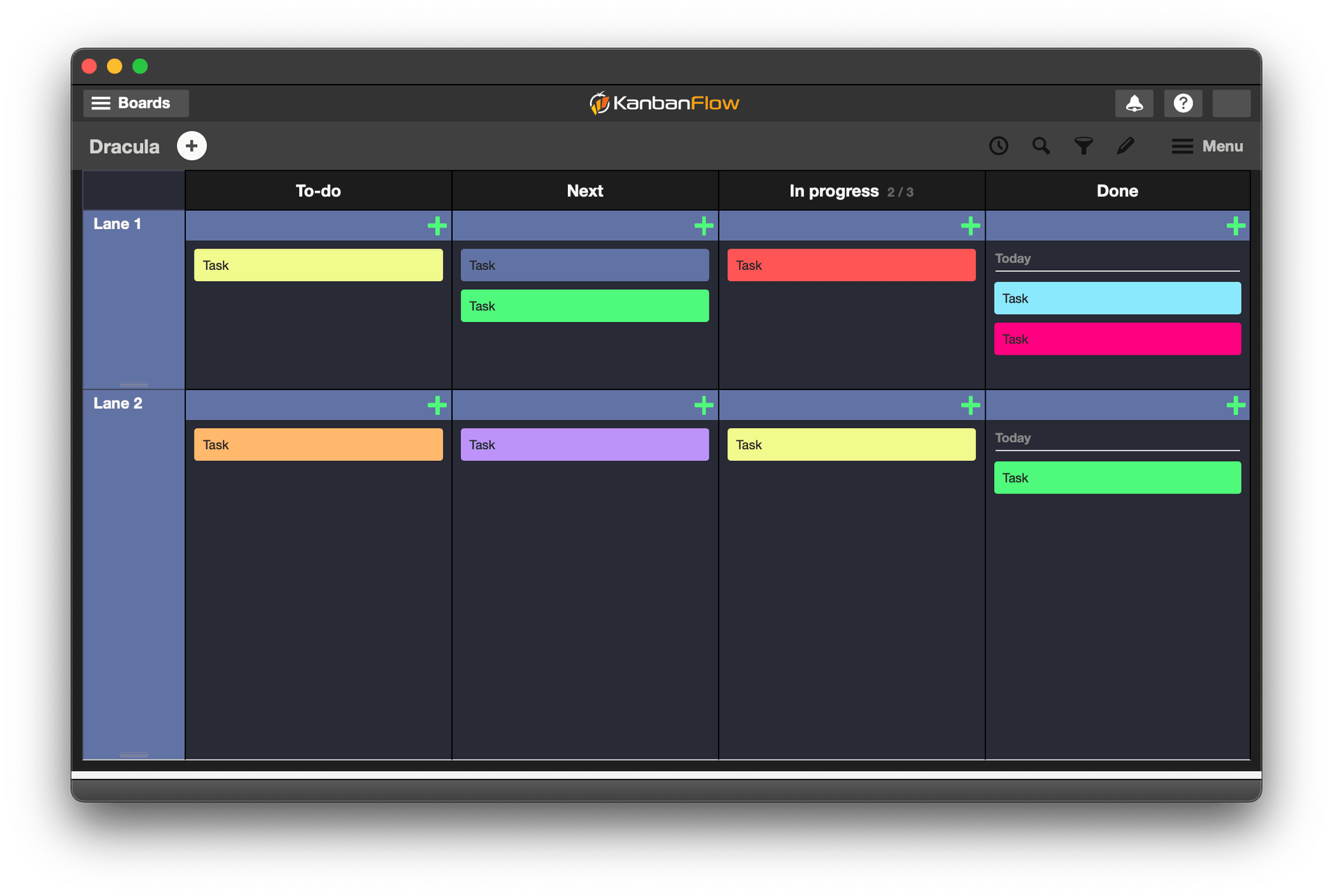Collapse Lane 1 using its handle

point(133,384)
